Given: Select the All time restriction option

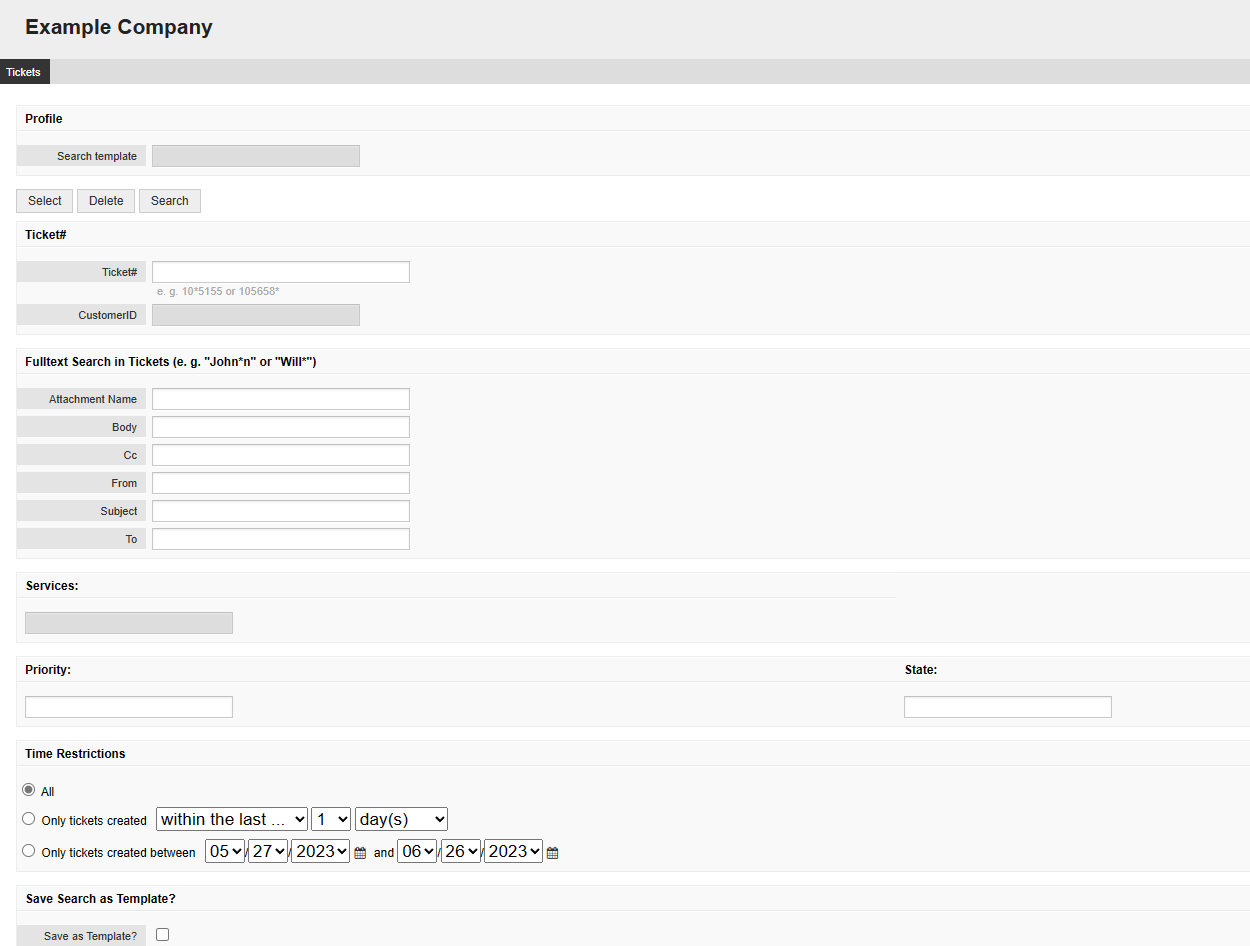Looking at the screenshot, I should point(28,790).
